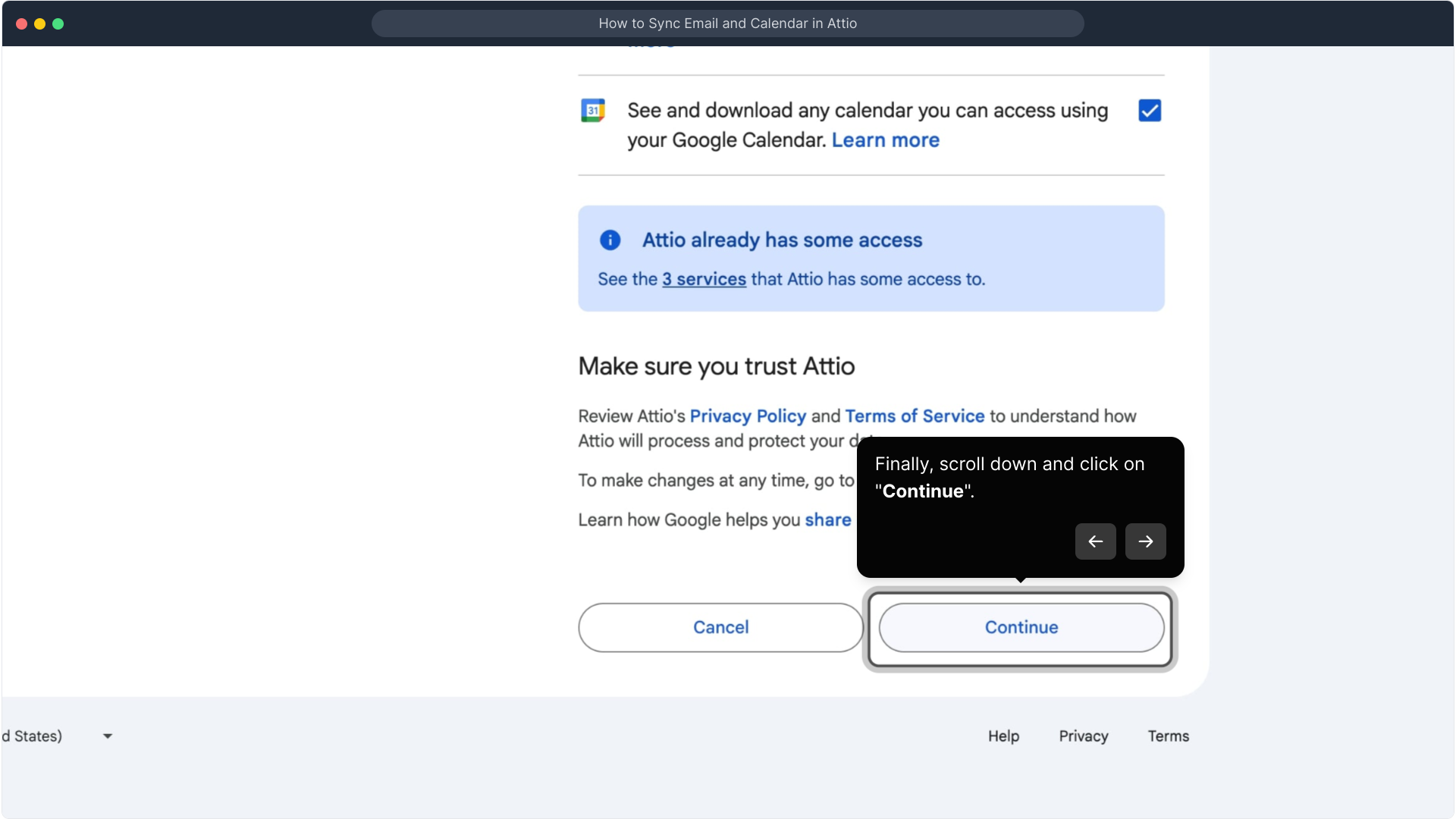The image size is (1456, 819).
Task: Open Privacy in the footer
Action: click(1083, 736)
